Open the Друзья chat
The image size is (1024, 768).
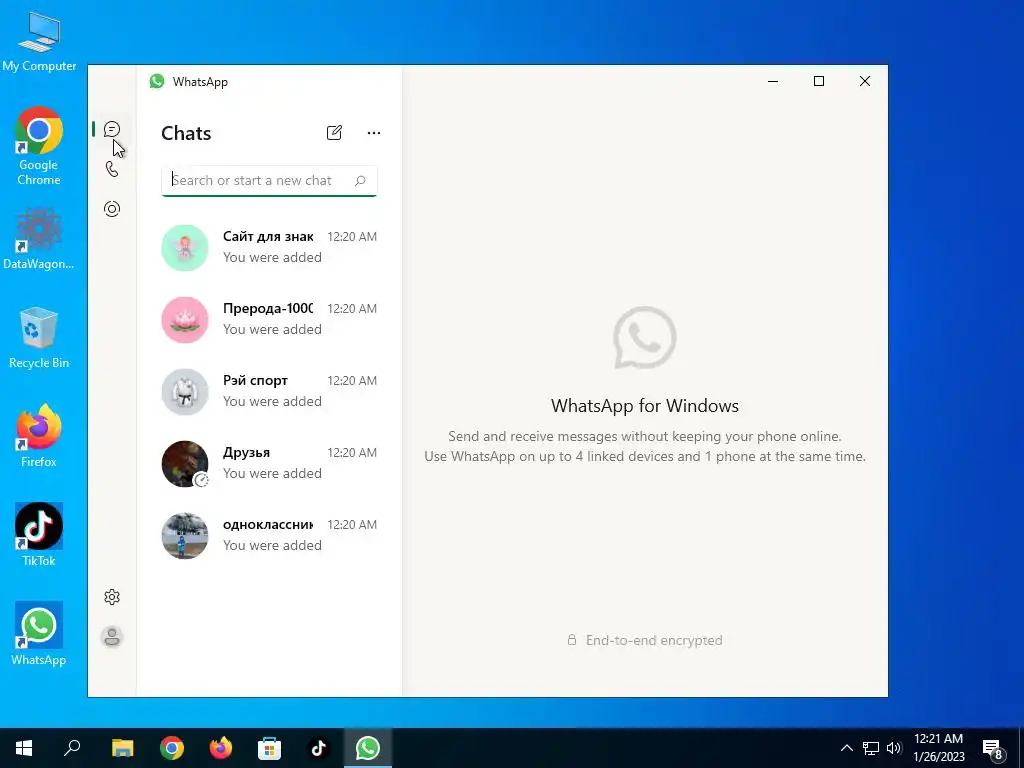[269, 463]
